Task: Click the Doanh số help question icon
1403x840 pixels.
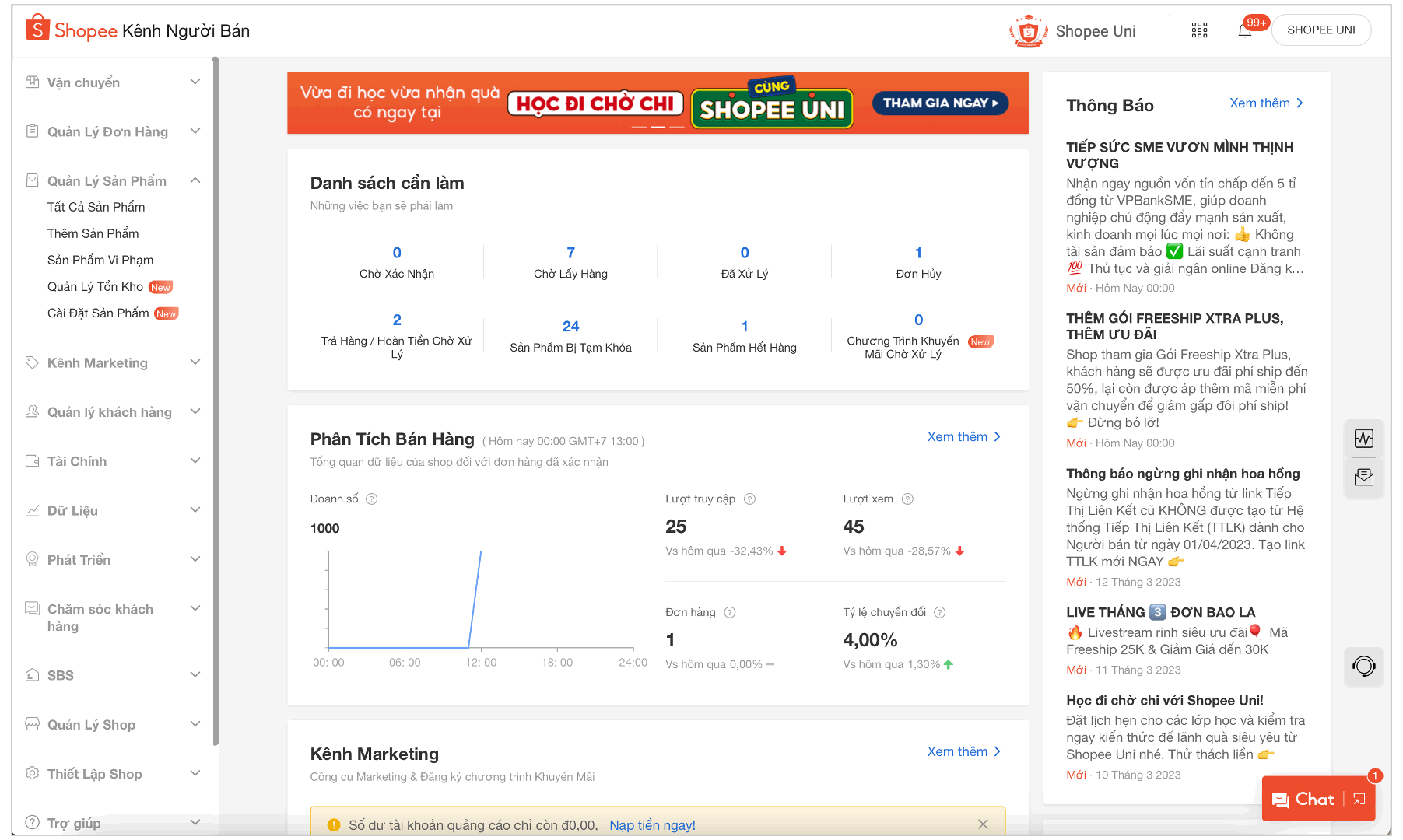Action: pos(372,499)
